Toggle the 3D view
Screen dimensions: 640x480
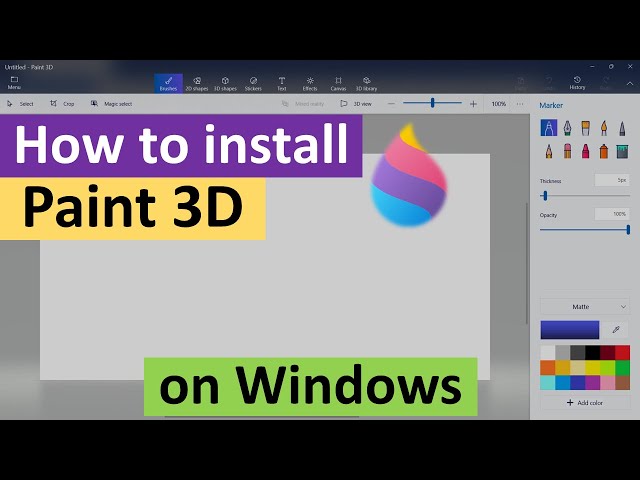pos(356,104)
